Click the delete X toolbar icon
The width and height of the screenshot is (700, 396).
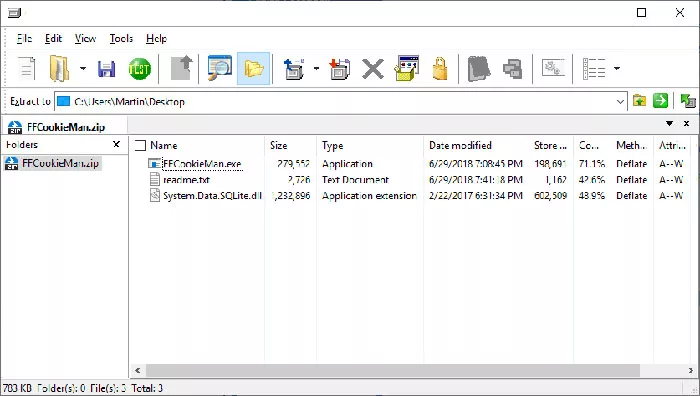(373, 69)
